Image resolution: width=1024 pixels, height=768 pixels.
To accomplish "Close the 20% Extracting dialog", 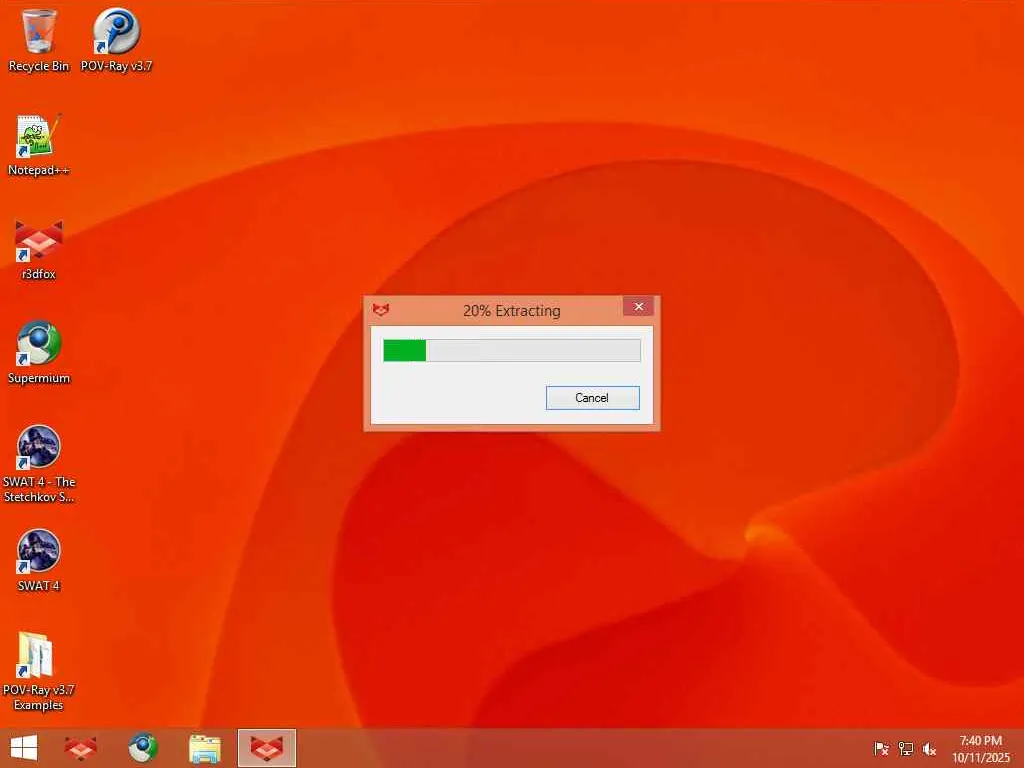I will point(638,306).
